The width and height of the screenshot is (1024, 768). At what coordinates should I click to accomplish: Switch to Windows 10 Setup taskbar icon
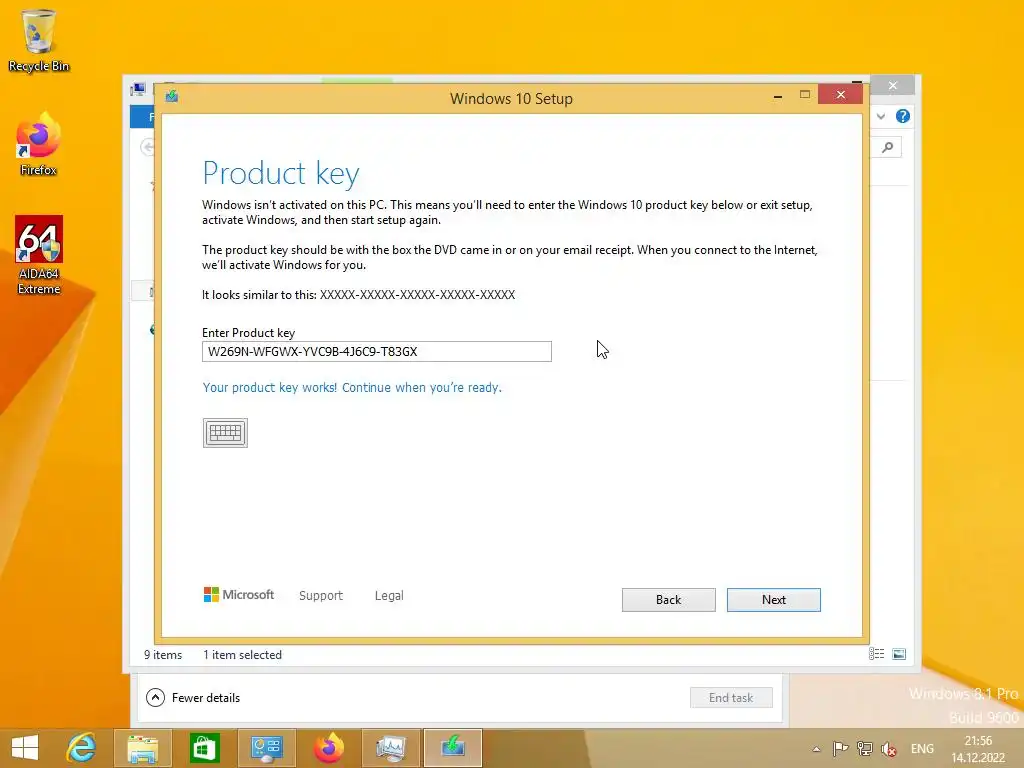[x=453, y=748]
